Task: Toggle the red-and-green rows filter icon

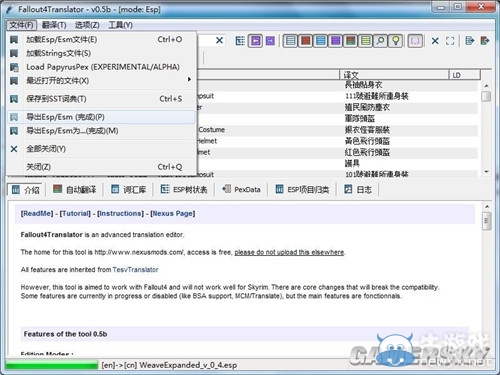Action: coord(351,41)
